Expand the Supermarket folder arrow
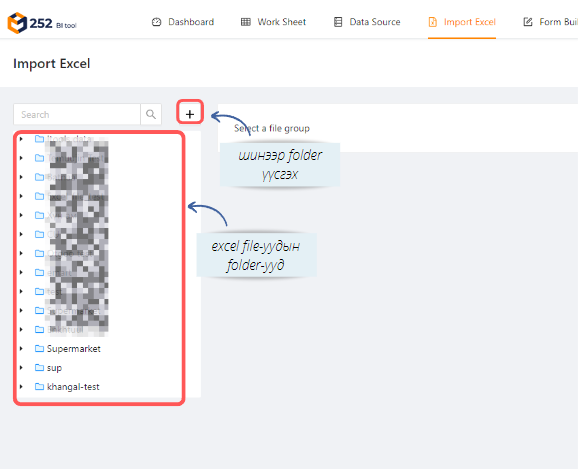The image size is (583, 469). pyautogui.click(x=21, y=348)
